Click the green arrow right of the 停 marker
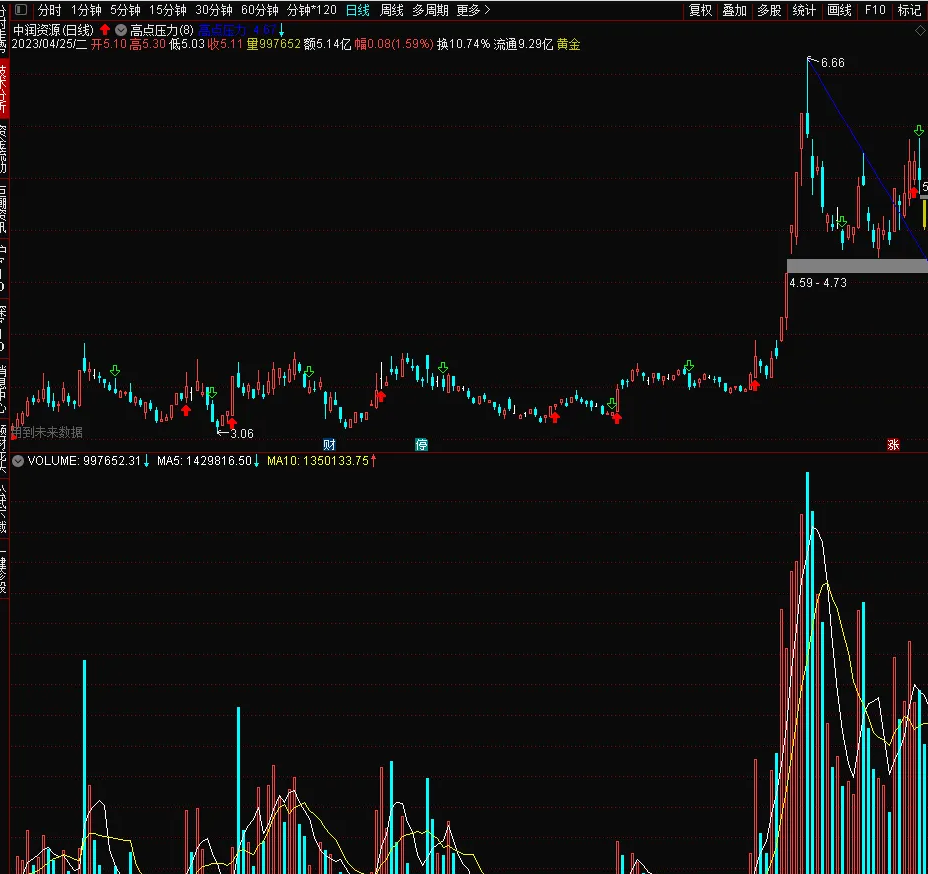 pos(443,367)
